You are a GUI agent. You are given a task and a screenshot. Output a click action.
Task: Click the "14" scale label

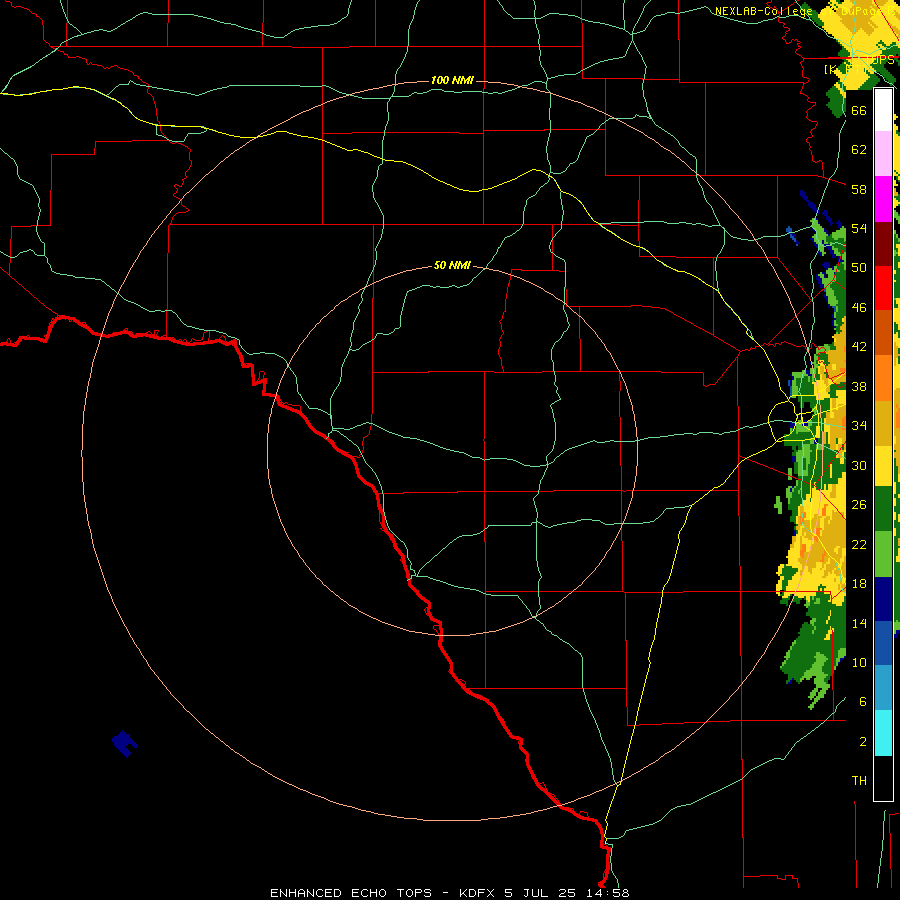(859, 623)
